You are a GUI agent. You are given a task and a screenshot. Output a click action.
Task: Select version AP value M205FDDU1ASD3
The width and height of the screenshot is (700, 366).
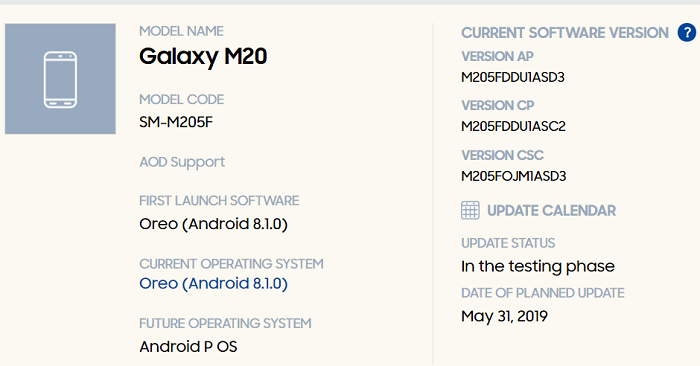point(513,77)
